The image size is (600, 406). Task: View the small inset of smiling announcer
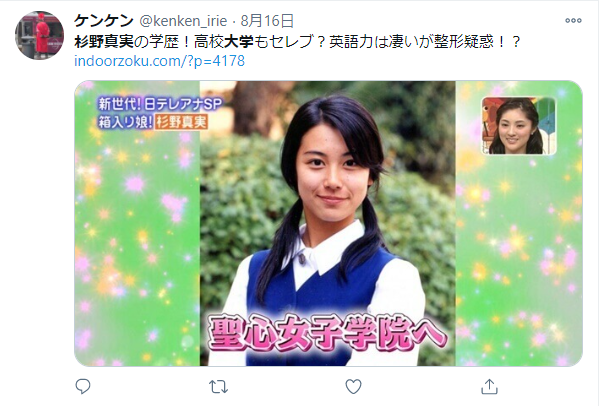[x=518, y=126]
